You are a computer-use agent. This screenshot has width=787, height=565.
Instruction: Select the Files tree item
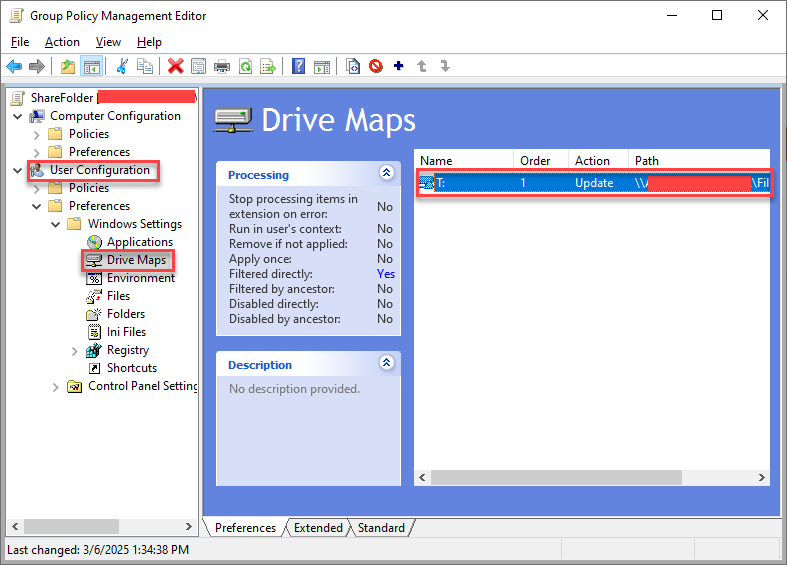coord(118,296)
